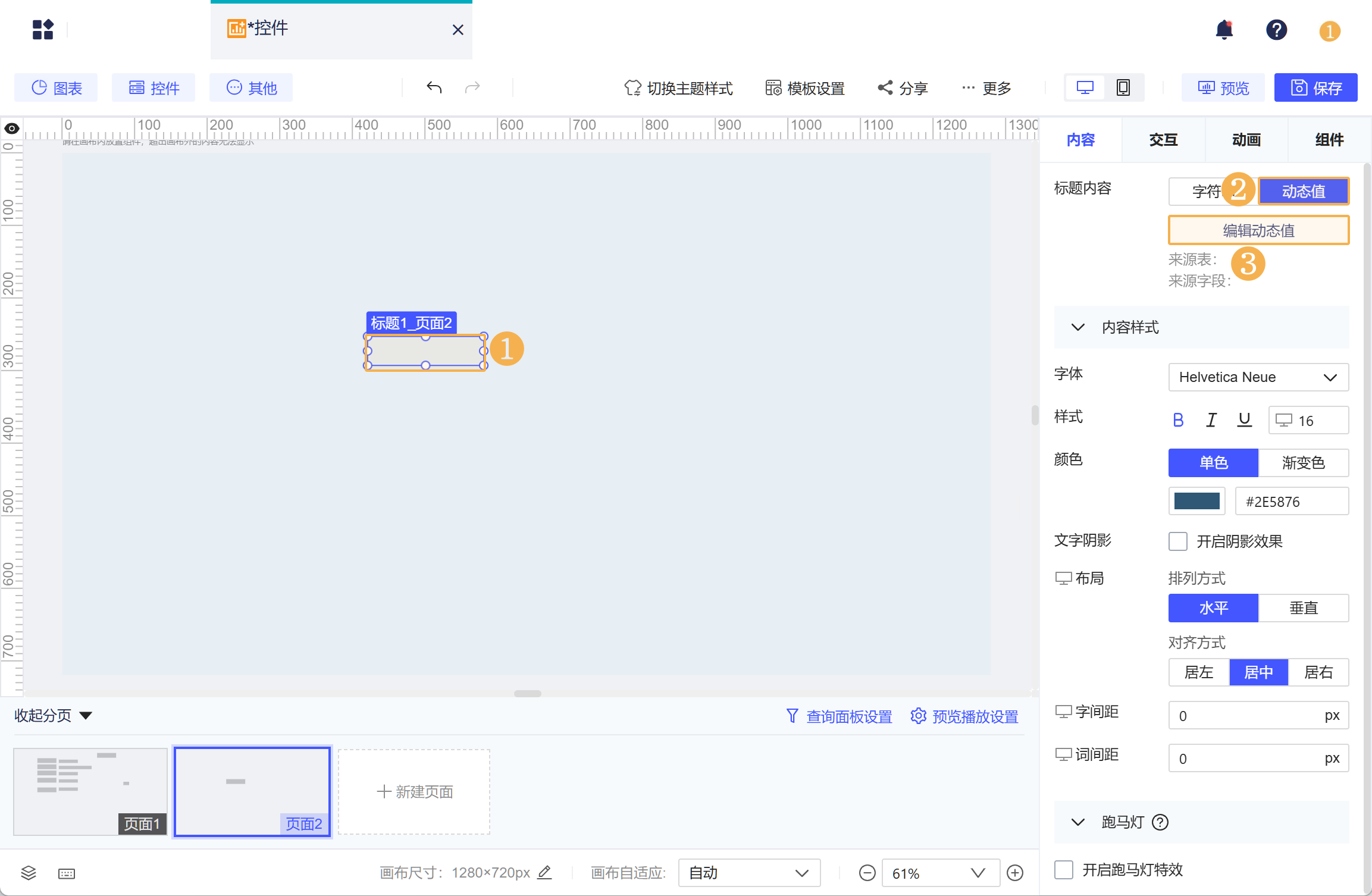Click the zoom in plus icon
This screenshot has width=1372, height=896.
1015,873
